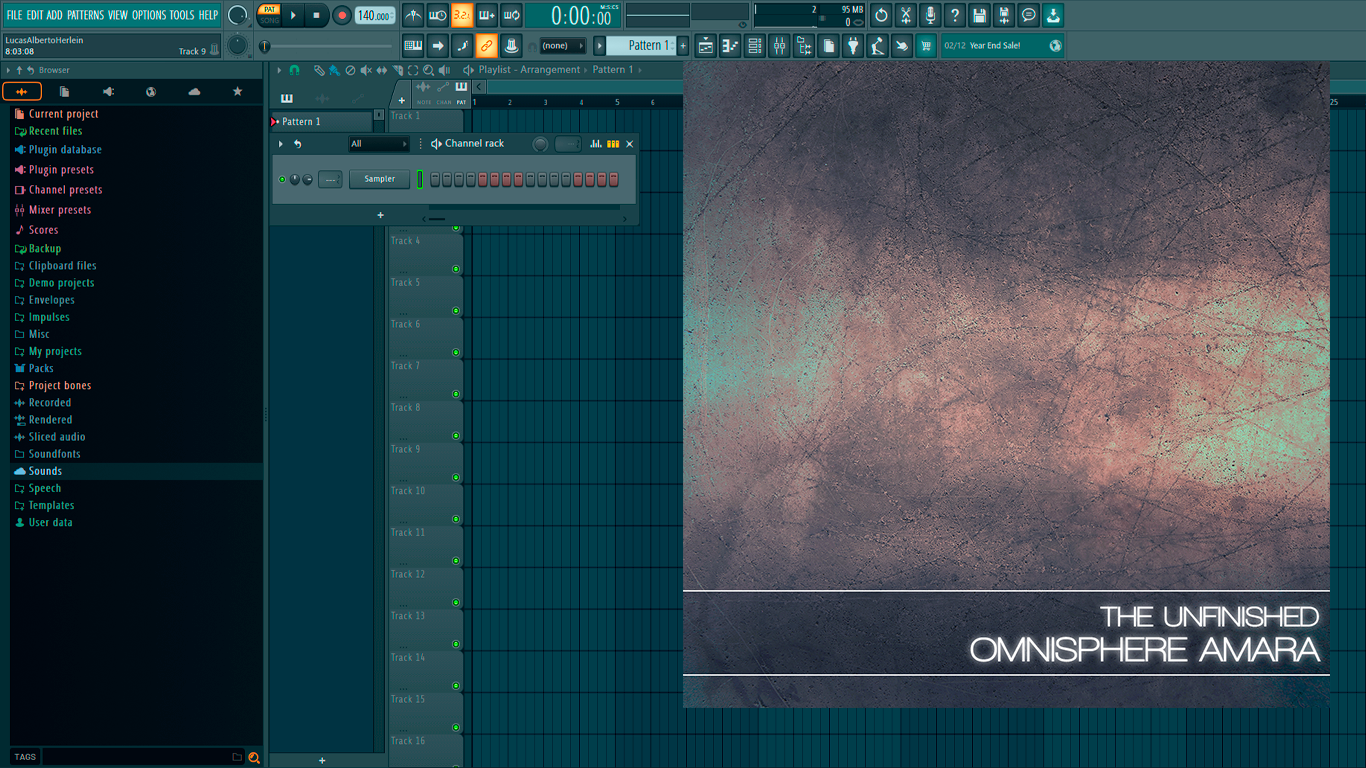1366x768 pixels.
Task: Click the microphone recording icon
Action: (x=930, y=15)
